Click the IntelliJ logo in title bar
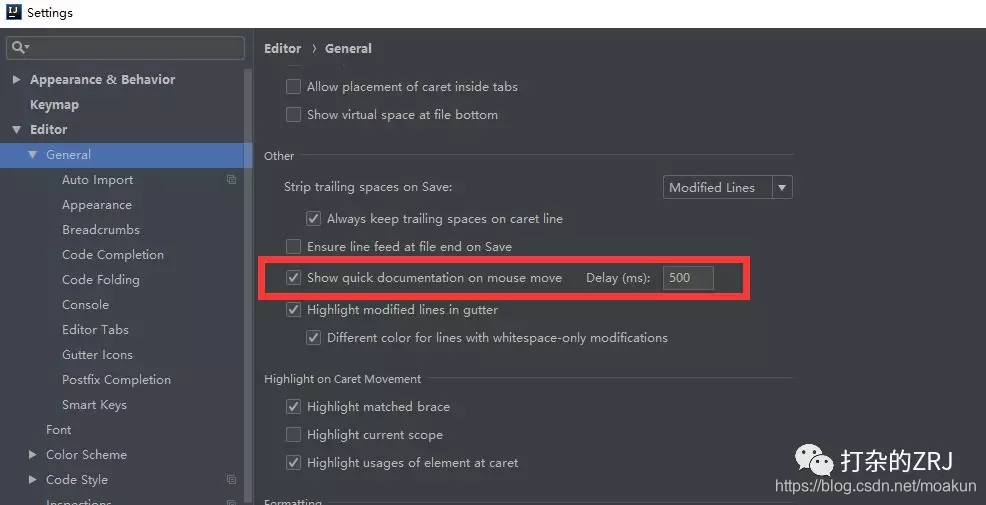This screenshot has width=986, height=505. coord(13,12)
